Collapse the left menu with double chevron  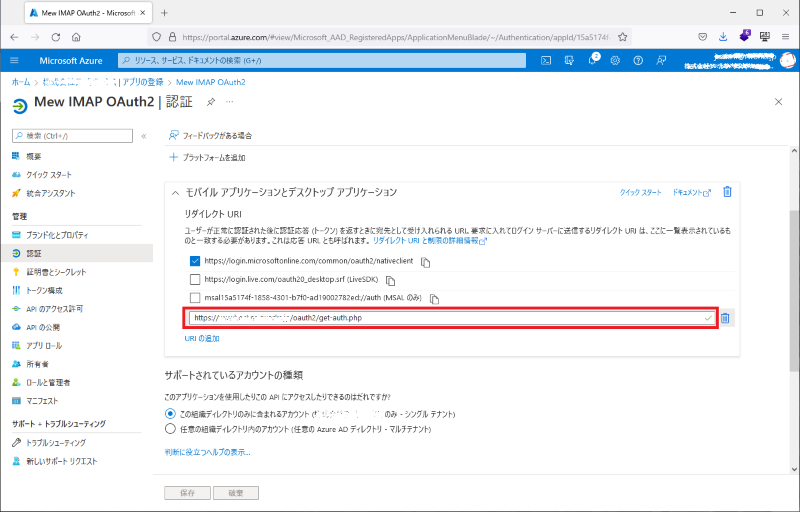[144, 136]
